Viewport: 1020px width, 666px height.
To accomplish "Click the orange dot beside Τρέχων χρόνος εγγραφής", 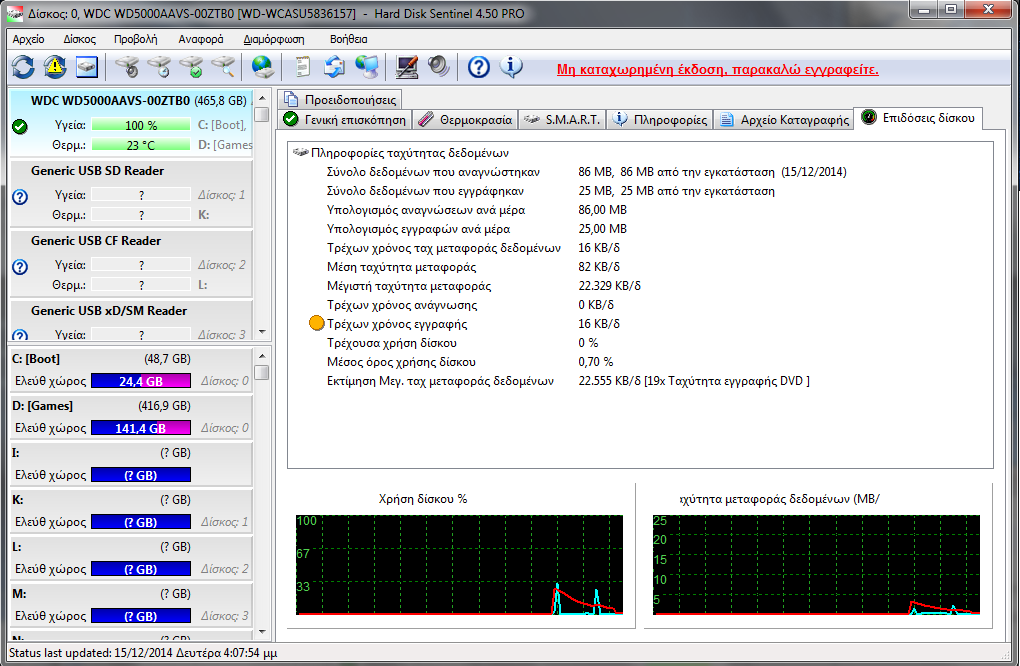I will (317, 323).
